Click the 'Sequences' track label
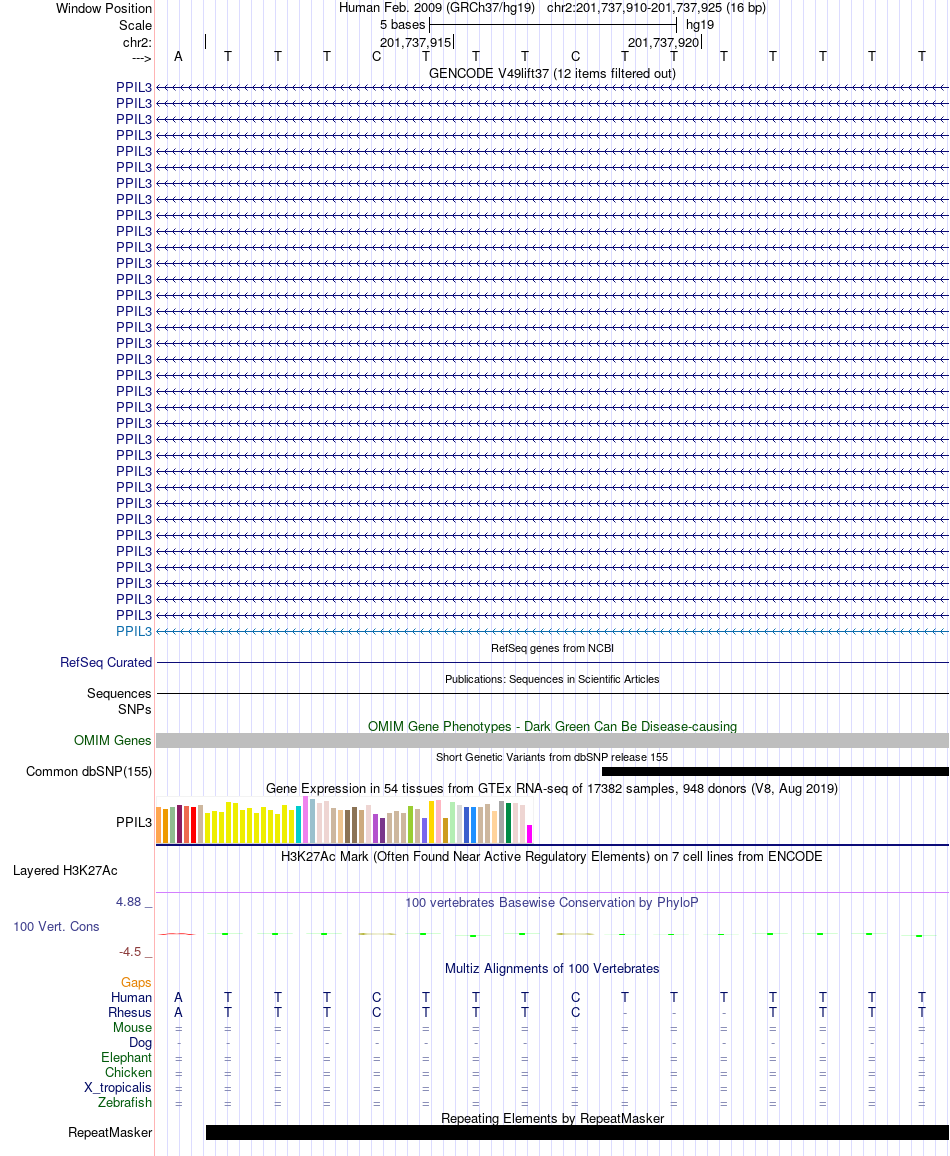Screen dimensions: 950x1156 [119, 694]
